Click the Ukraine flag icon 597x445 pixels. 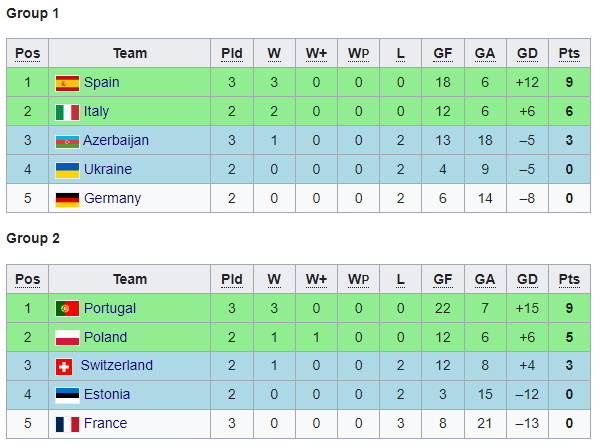pos(67,170)
